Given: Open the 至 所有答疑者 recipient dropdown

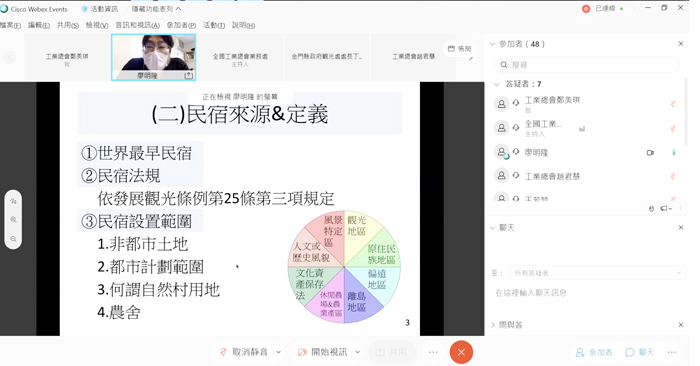Looking at the screenshot, I should tap(597, 273).
